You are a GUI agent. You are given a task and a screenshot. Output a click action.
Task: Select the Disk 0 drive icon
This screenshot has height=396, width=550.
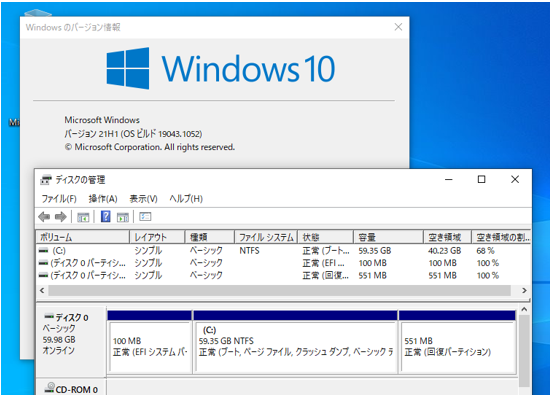click(x=49, y=316)
